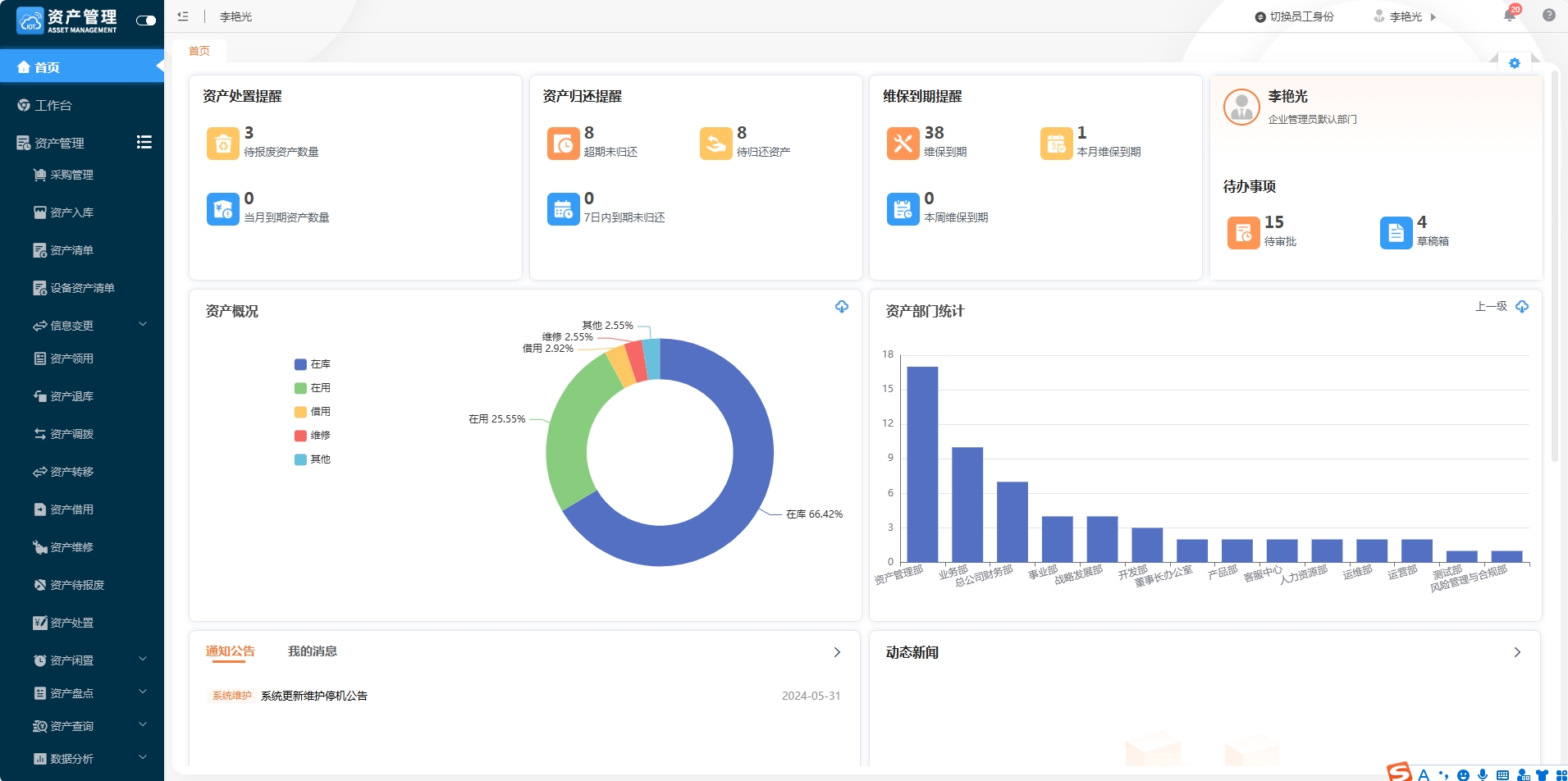The image size is (1568, 781).
Task: Click the help question mark icon
Action: point(1549,15)
